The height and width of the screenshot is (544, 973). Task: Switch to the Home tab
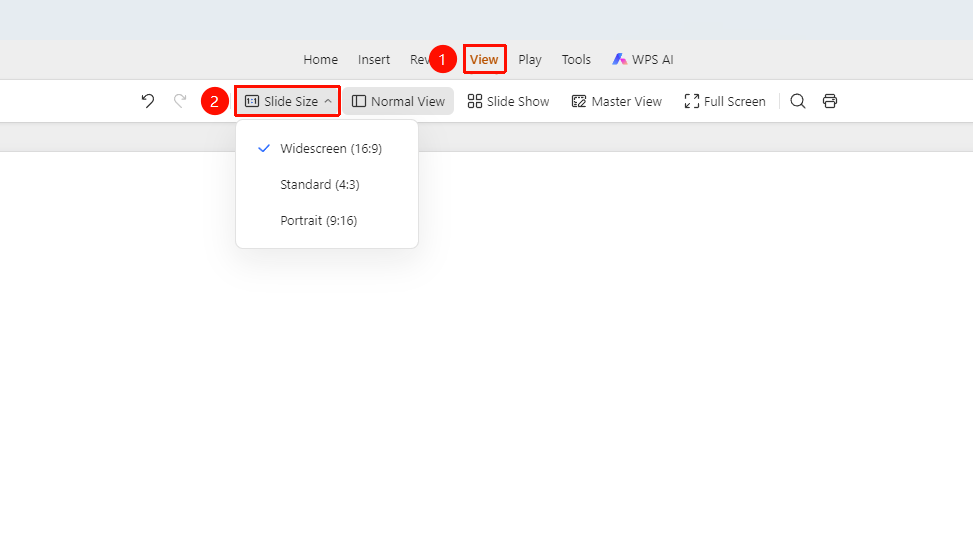pos(320,60)
